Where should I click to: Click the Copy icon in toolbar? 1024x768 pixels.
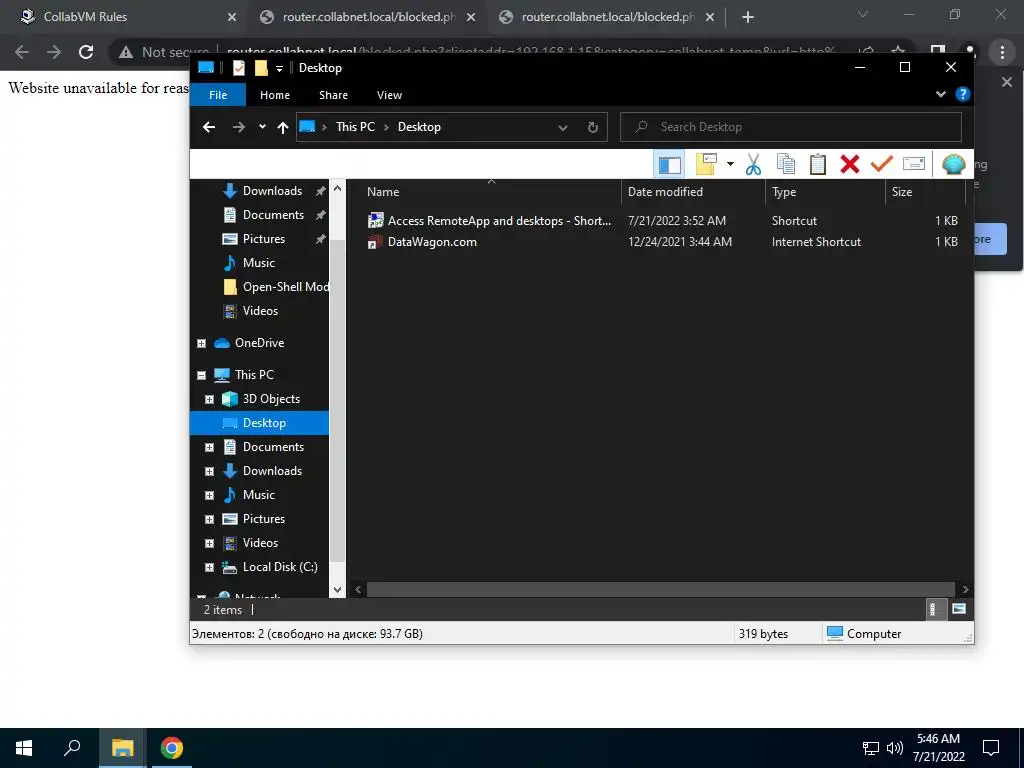pos(786,165)
